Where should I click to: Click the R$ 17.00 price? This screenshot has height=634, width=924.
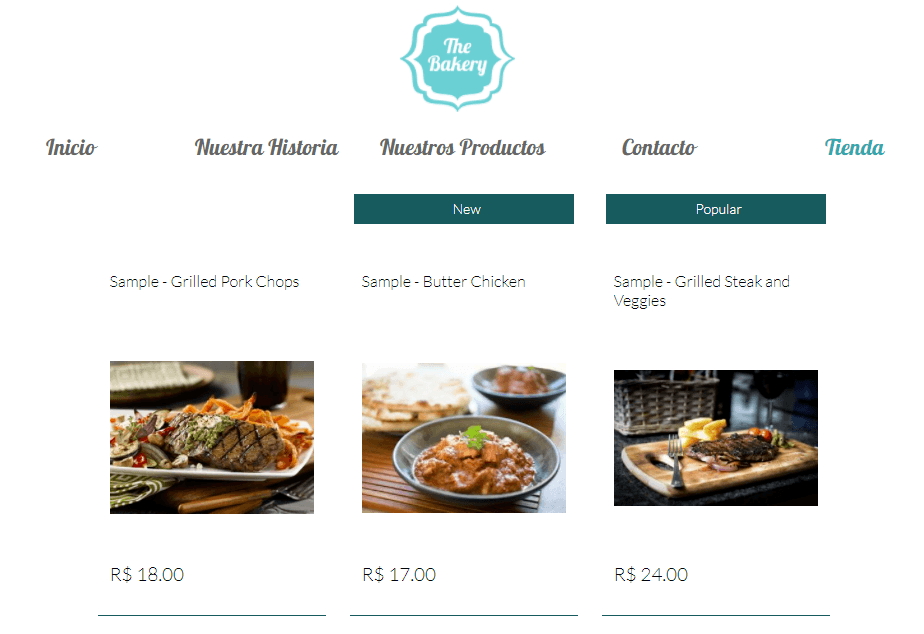click(x=399, y=574)
